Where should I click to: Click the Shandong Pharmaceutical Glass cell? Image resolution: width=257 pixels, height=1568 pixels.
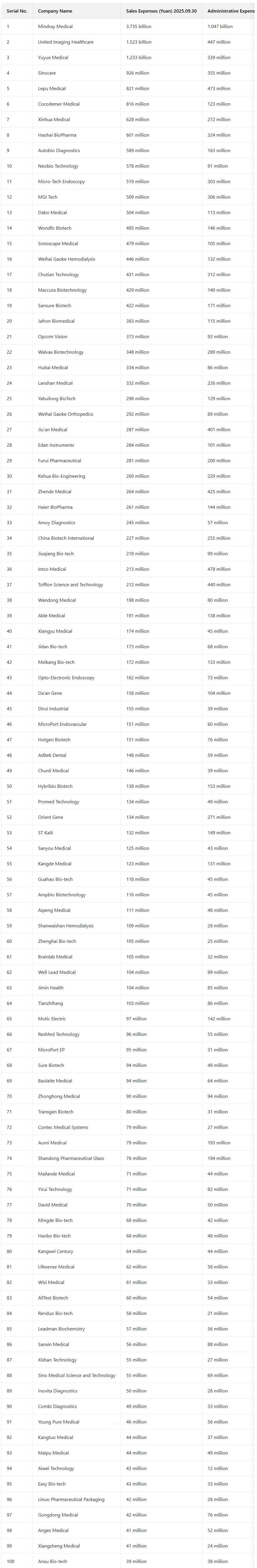click(77, 1158)
